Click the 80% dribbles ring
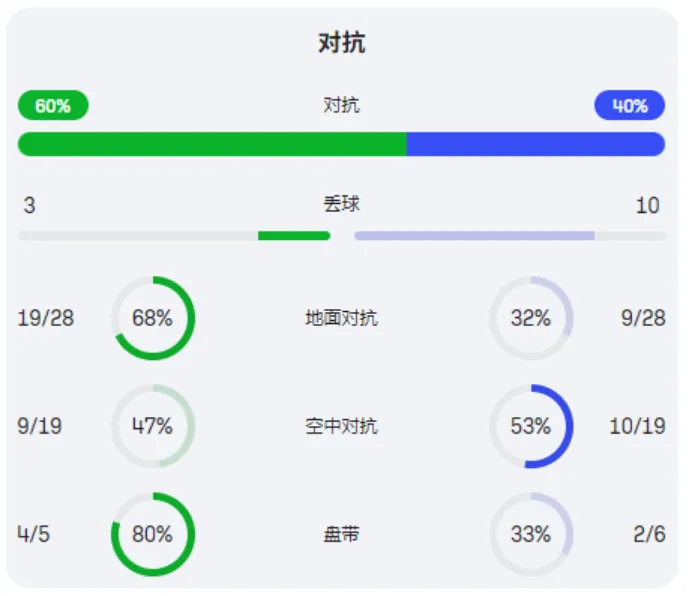 click(x=152, y=535)
